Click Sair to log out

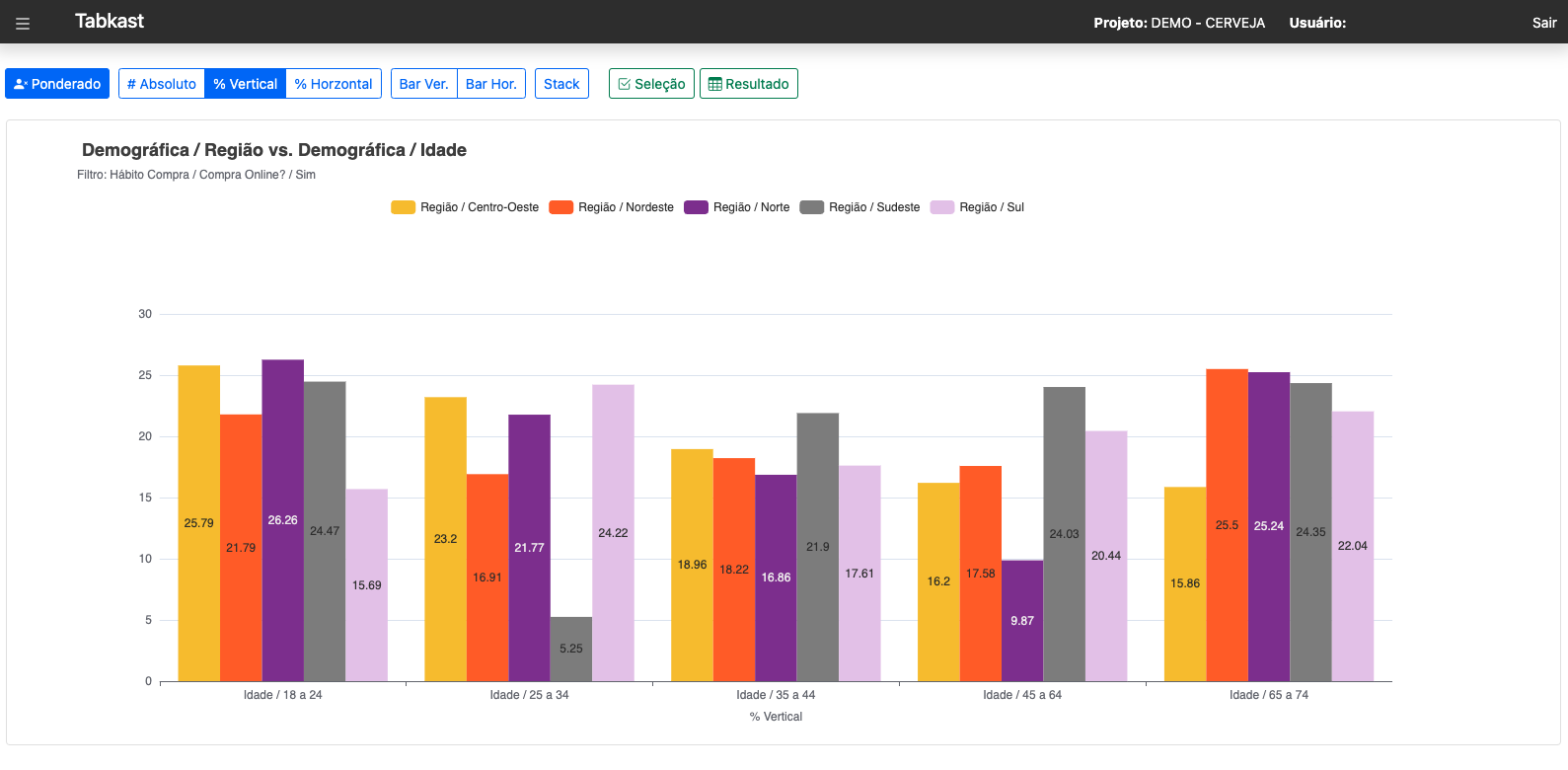pyautogui.click(x=1544, y=23)
